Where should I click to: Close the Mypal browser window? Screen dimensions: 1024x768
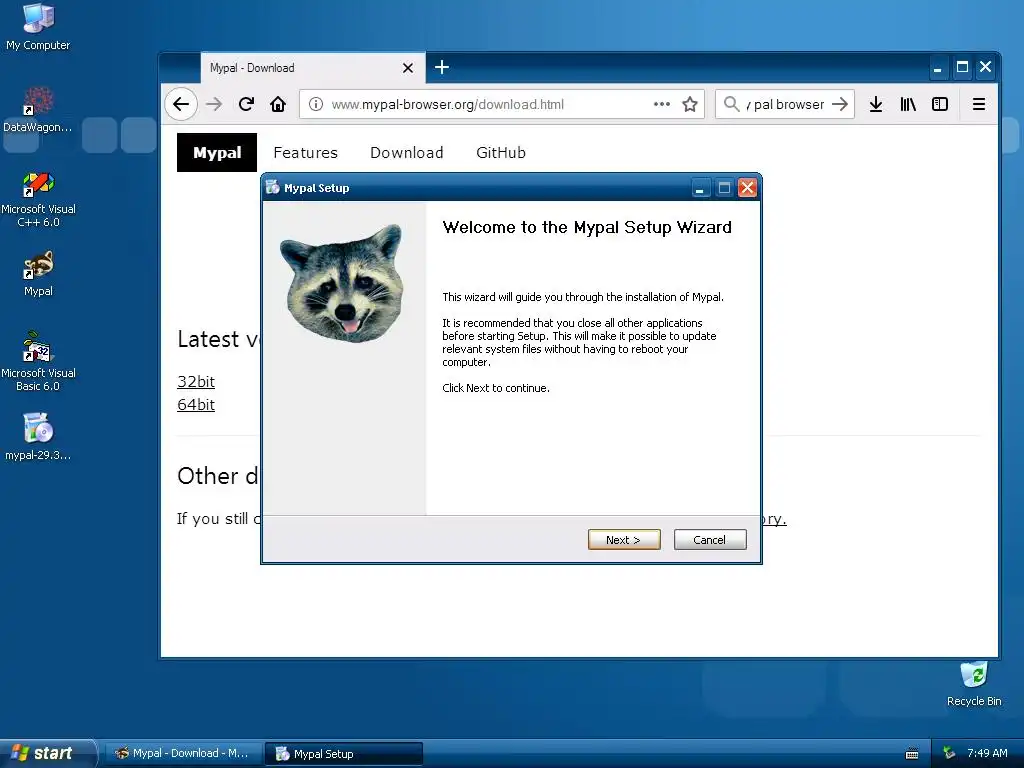click(985, 67)
